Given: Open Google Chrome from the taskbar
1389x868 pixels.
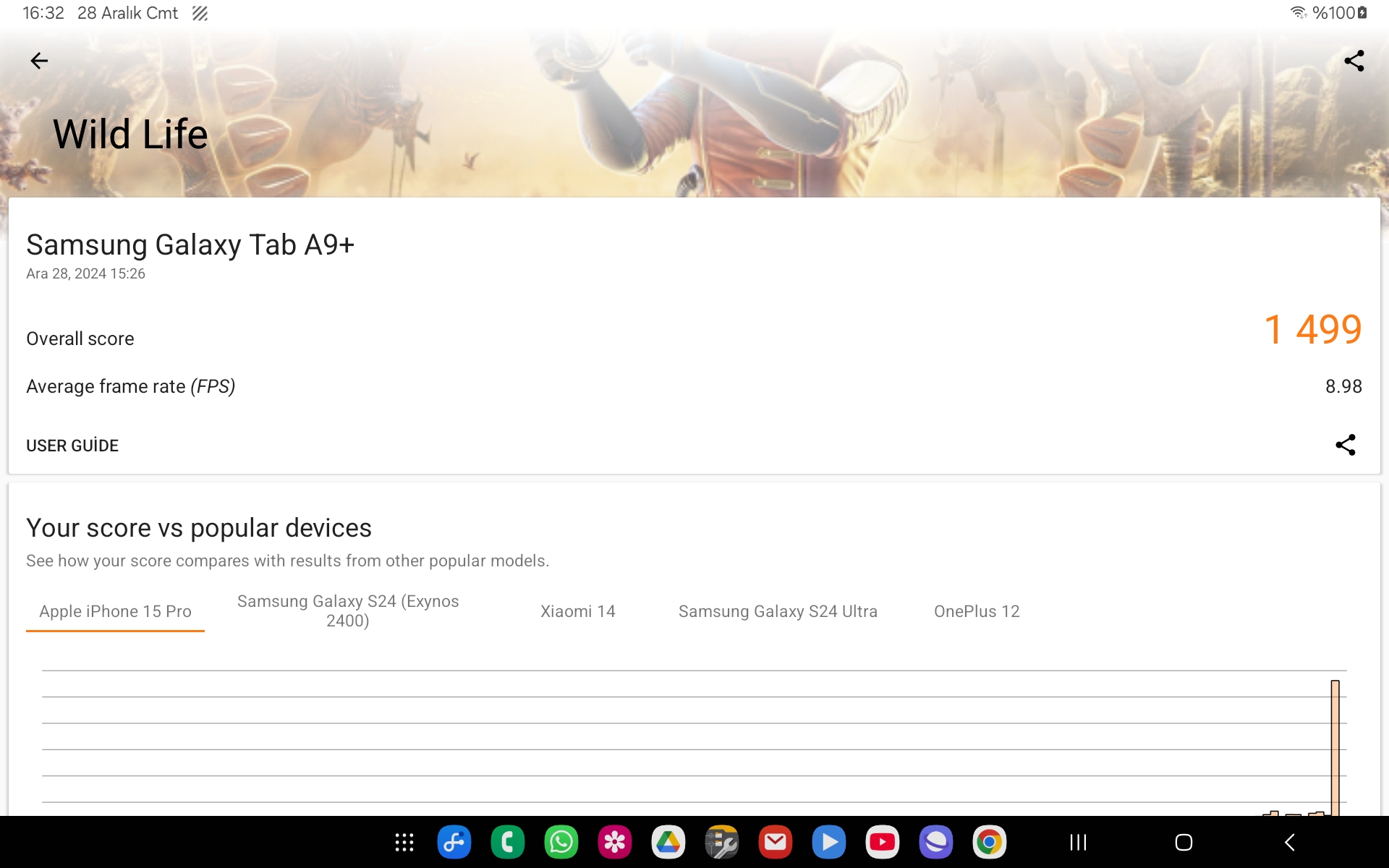Looking at the screenshot, I should [990, 842].
